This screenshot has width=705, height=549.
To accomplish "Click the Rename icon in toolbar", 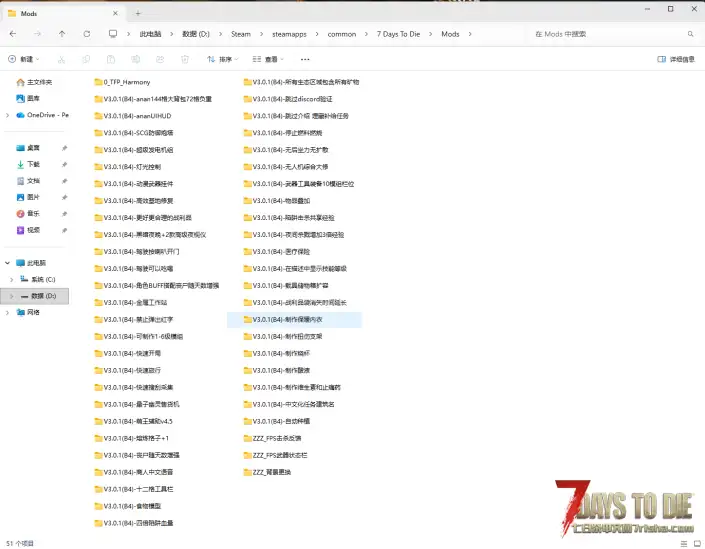I will click(135, 59).
